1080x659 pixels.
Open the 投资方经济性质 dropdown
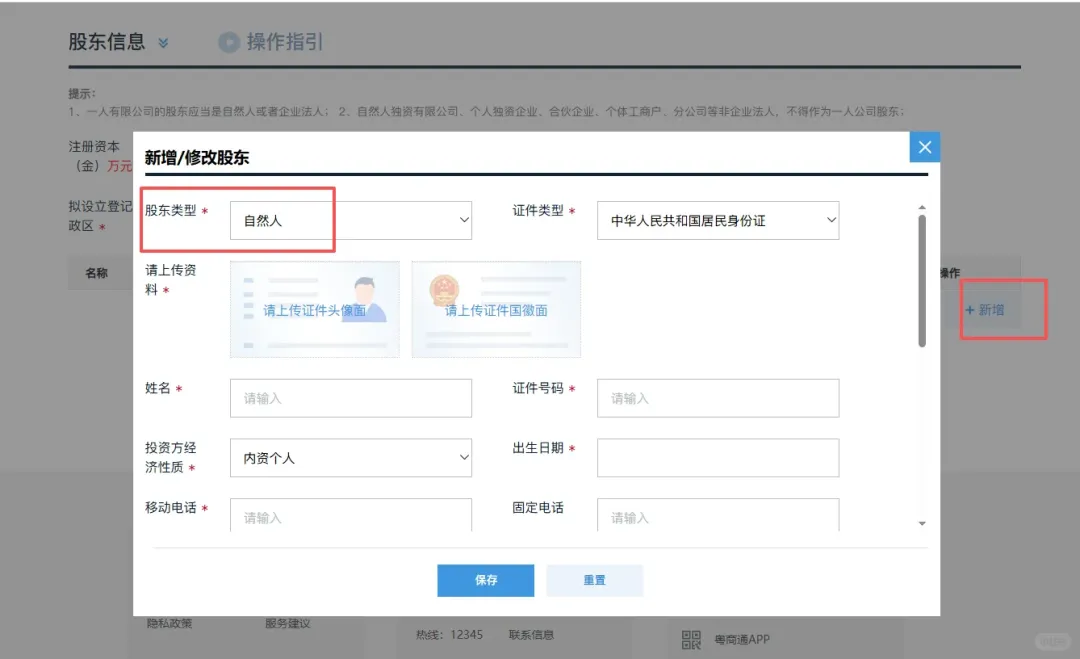[350, 457]
